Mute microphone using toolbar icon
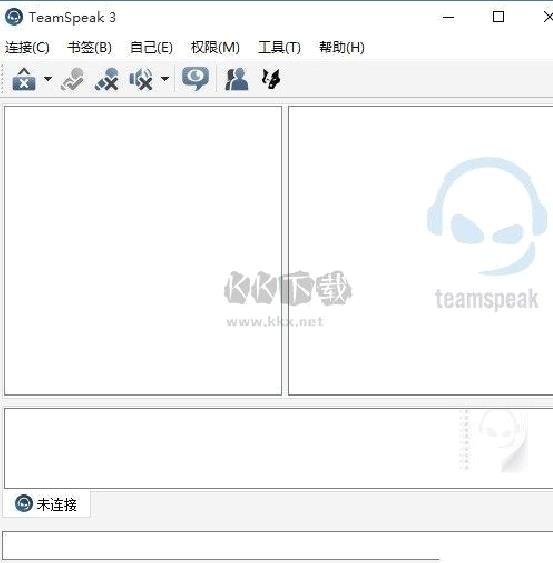Screen dimensions: 553x563 107,79
